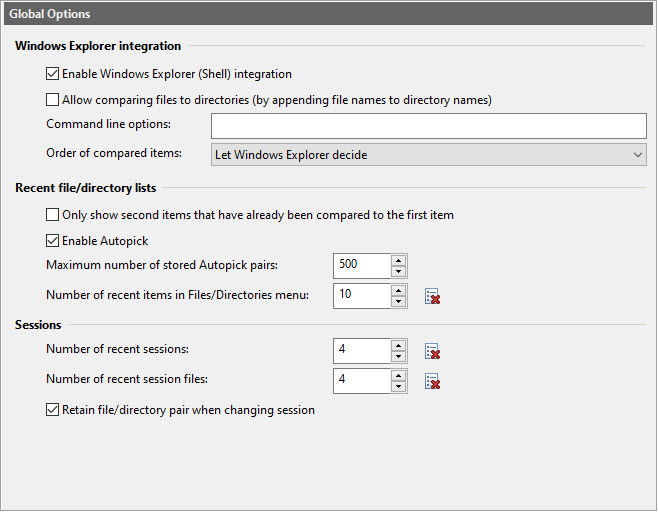658x512 pixels.
Task: Increase number of recent items in Files/Directories menu
Action: pyautogui.click(x=398, y=290)
